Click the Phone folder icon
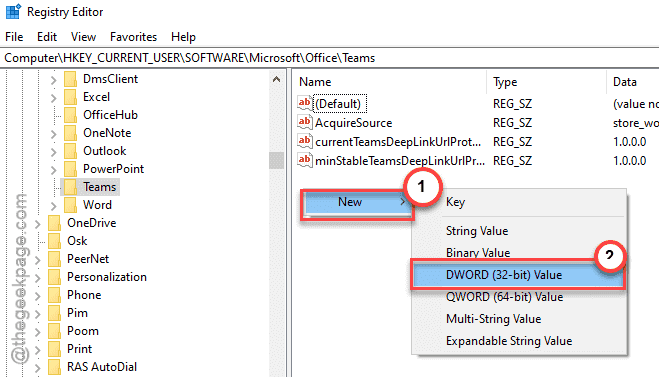 tap(55, 295)
